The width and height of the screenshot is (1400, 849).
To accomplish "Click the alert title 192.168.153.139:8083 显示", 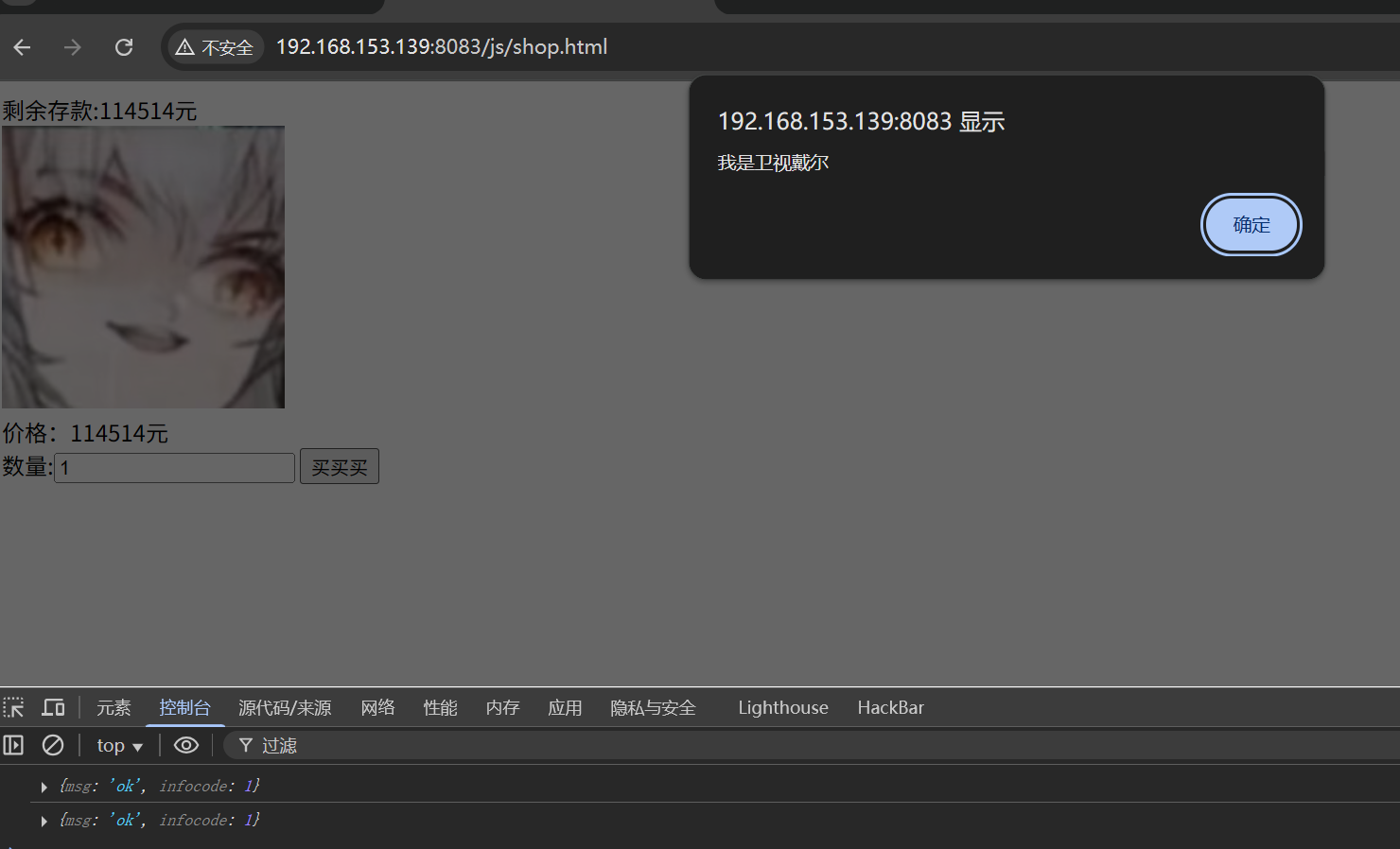I will (x=861, y=122).
